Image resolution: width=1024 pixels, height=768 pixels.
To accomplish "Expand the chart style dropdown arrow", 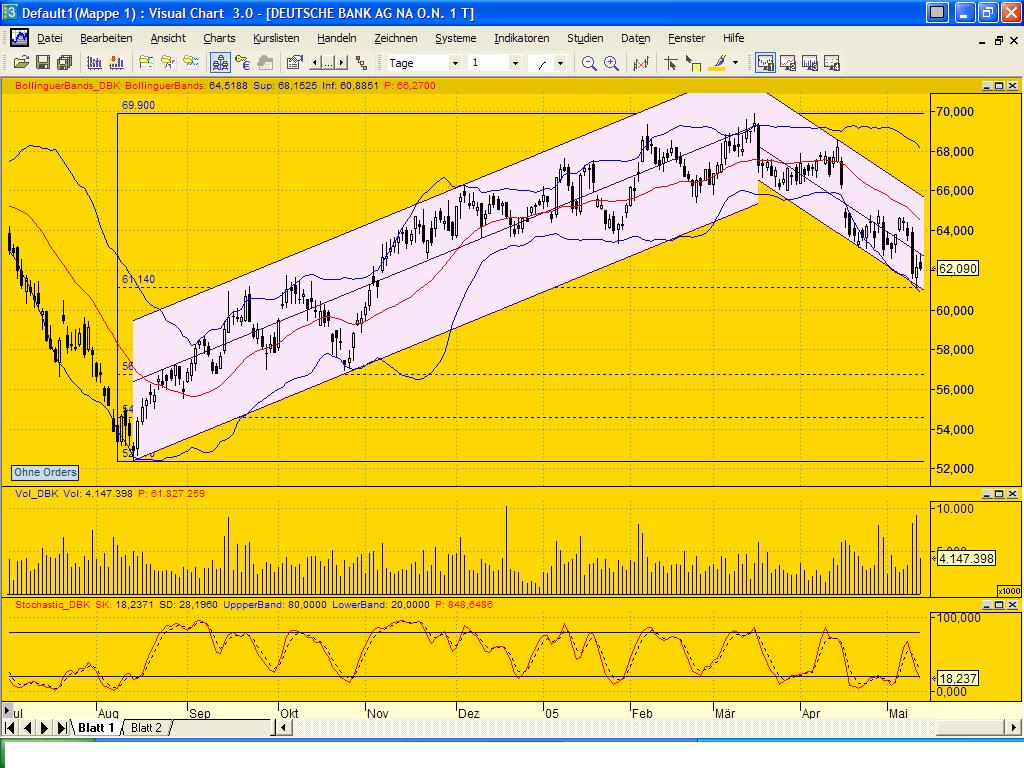I will click(x=560, y=63).
